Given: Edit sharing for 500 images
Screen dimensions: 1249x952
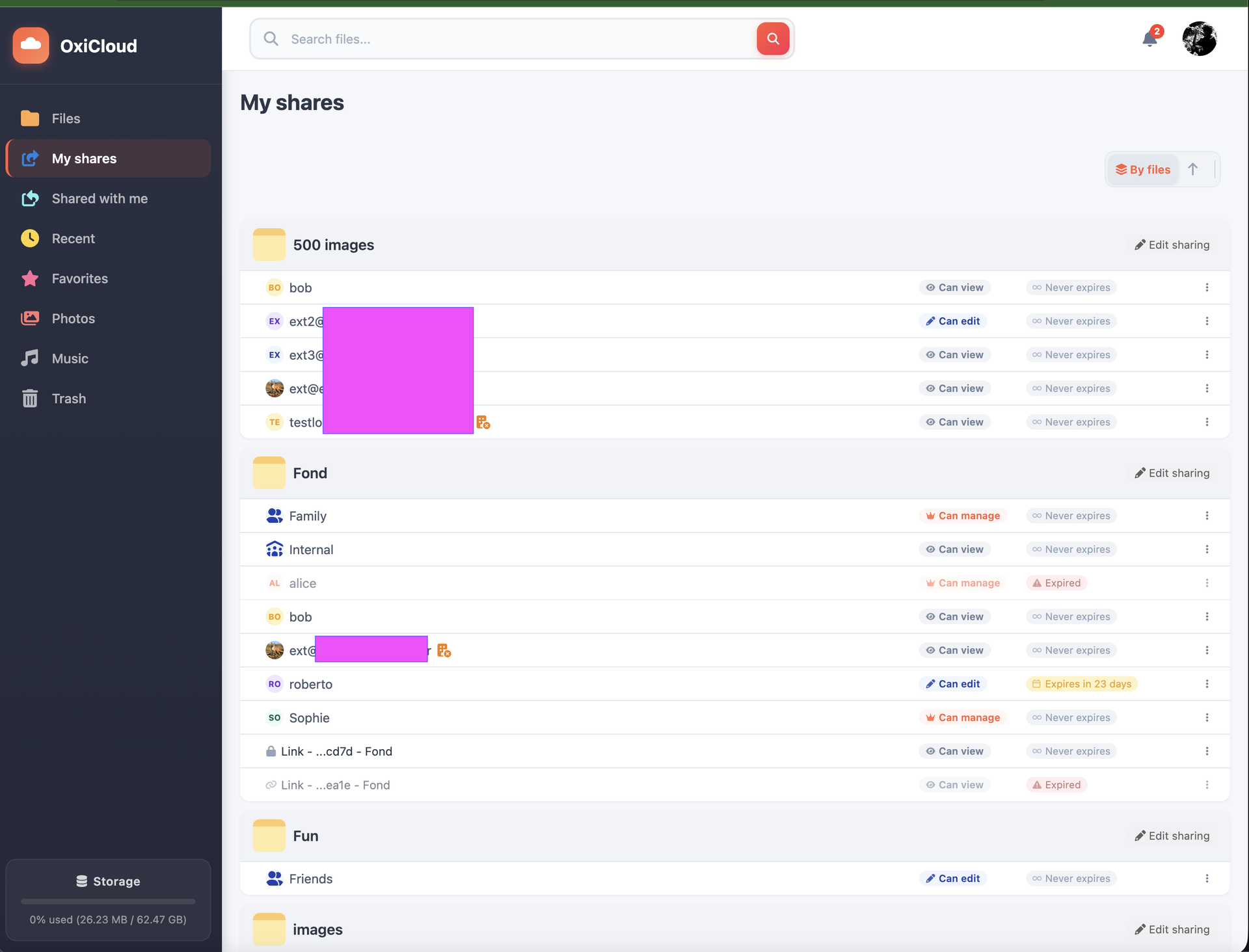Looking at the screenshot, I should click(1172, 245).
